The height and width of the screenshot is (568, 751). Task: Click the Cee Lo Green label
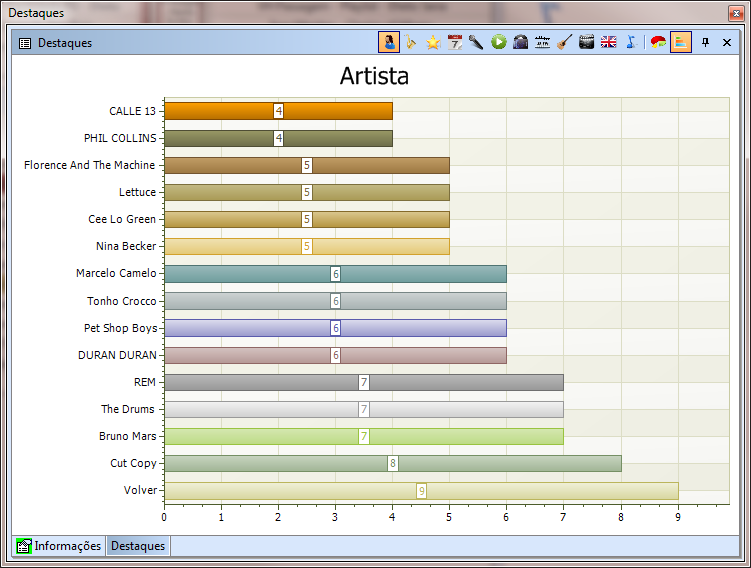tap(122, 219)
